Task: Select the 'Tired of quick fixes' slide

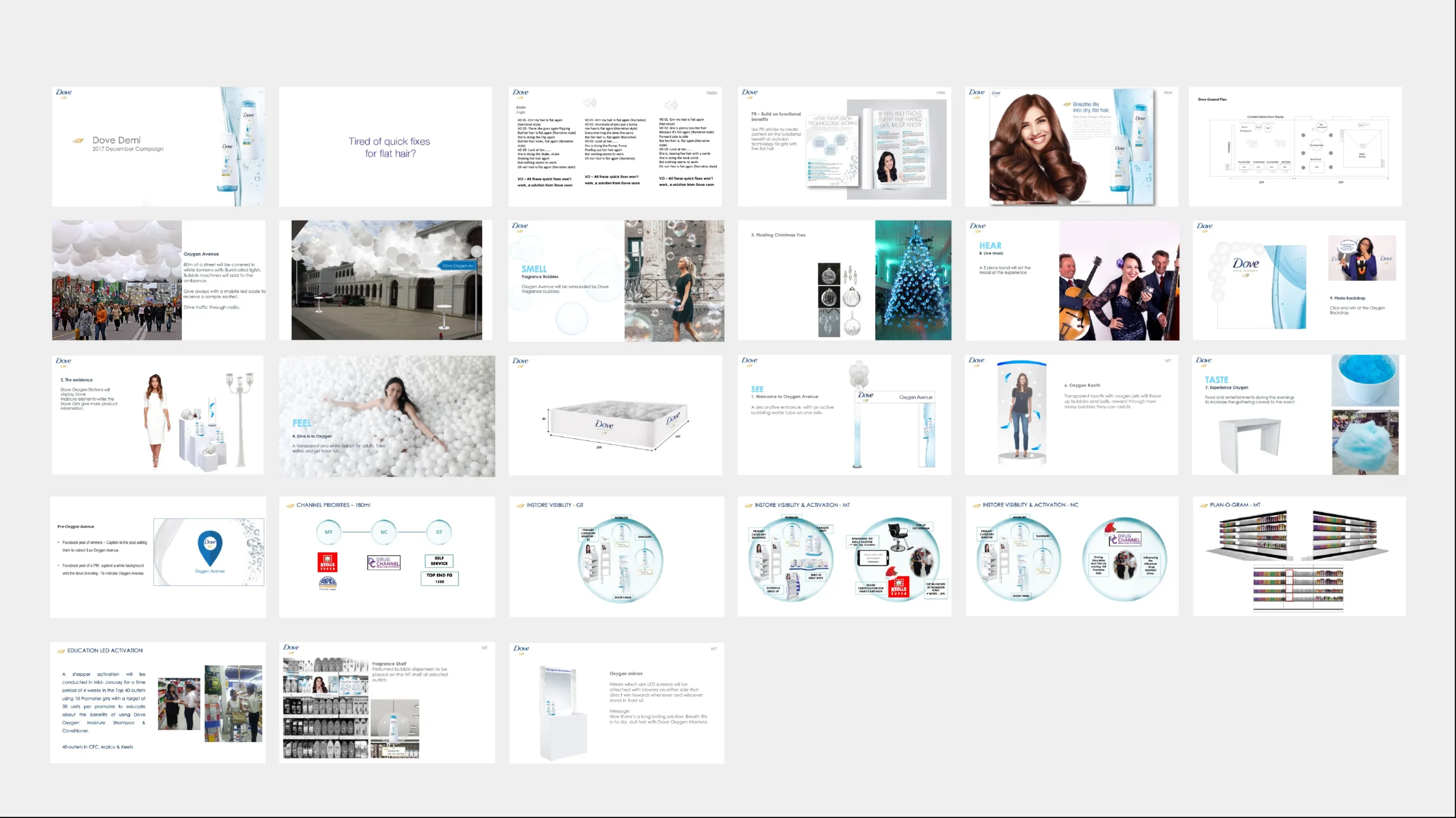Action: (x=386, y=146)
